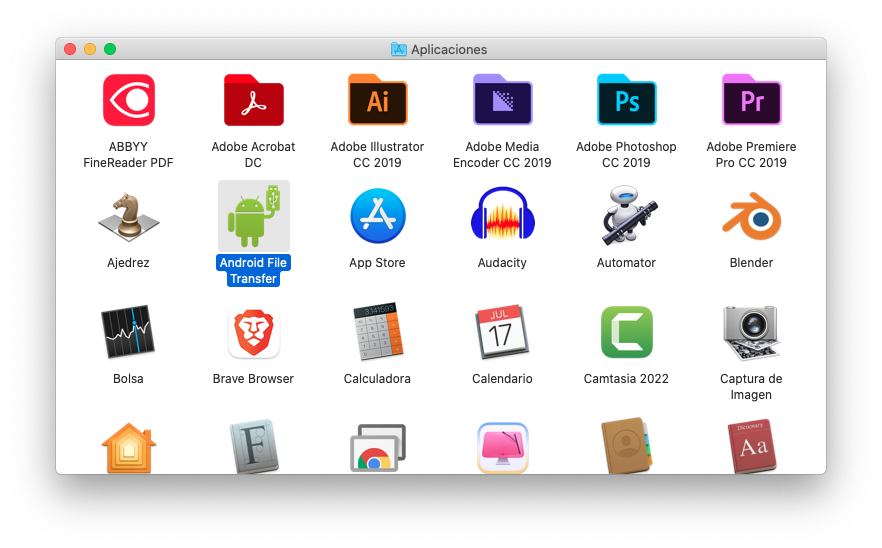882x548 pixels.
Task: Click the red Dictionary Aa book icon
Action: pyautogui.click(x=752, y=447)
